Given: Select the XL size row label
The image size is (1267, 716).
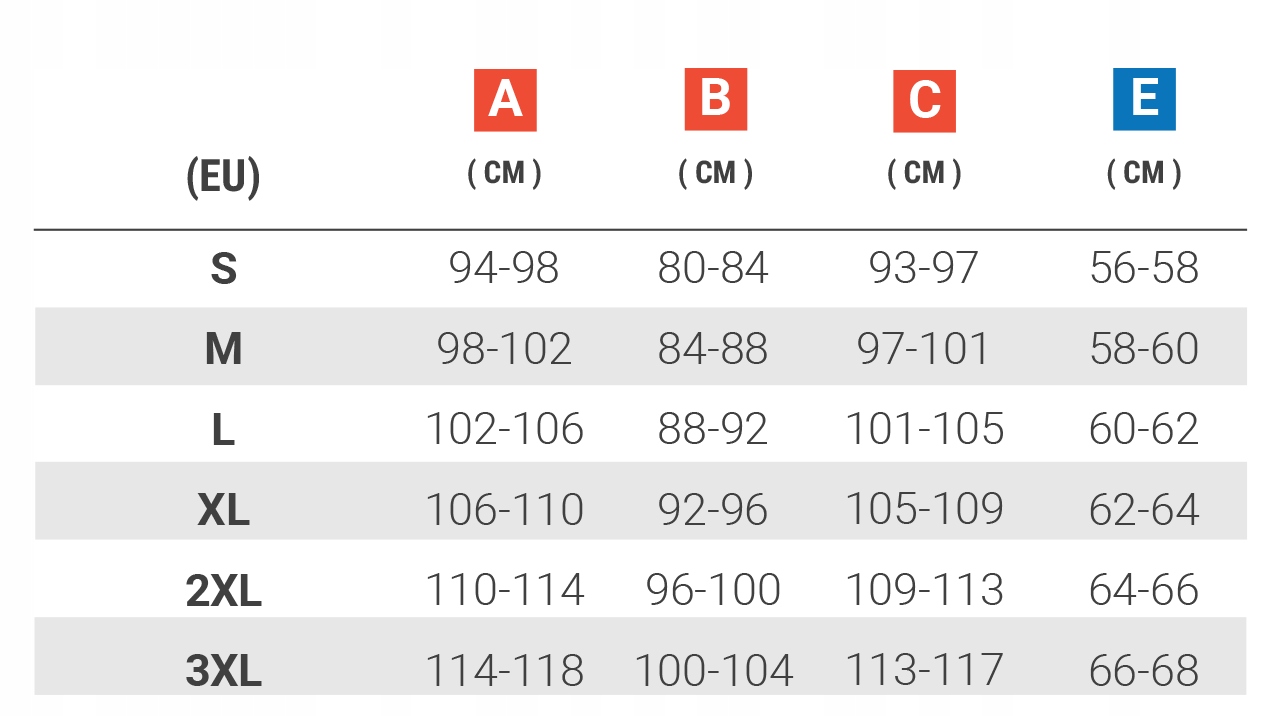Looking at the screenshot, I should (x=223, y=510).
